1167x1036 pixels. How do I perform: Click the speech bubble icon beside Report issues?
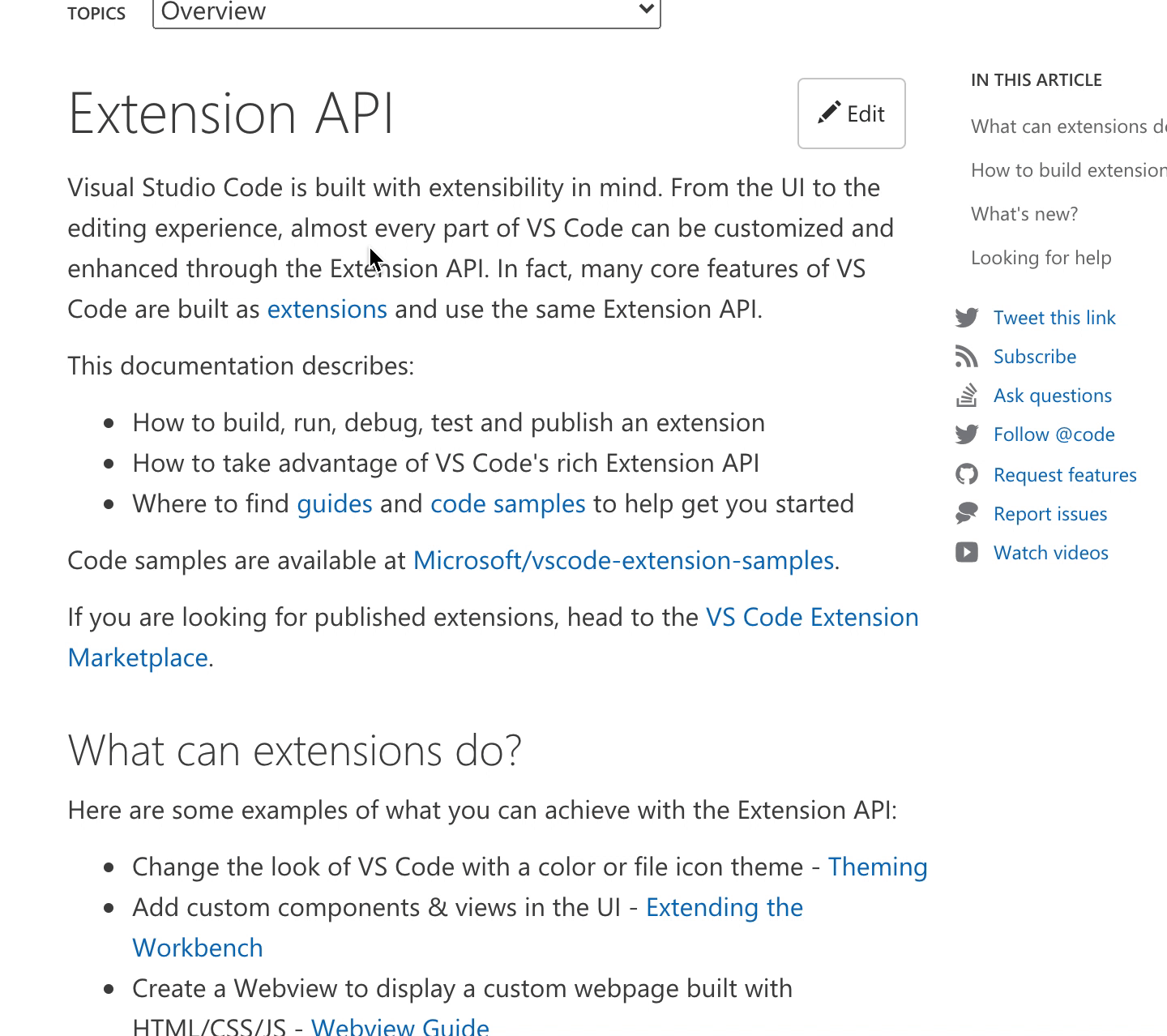pyautogui.click(x=967, y=513)
